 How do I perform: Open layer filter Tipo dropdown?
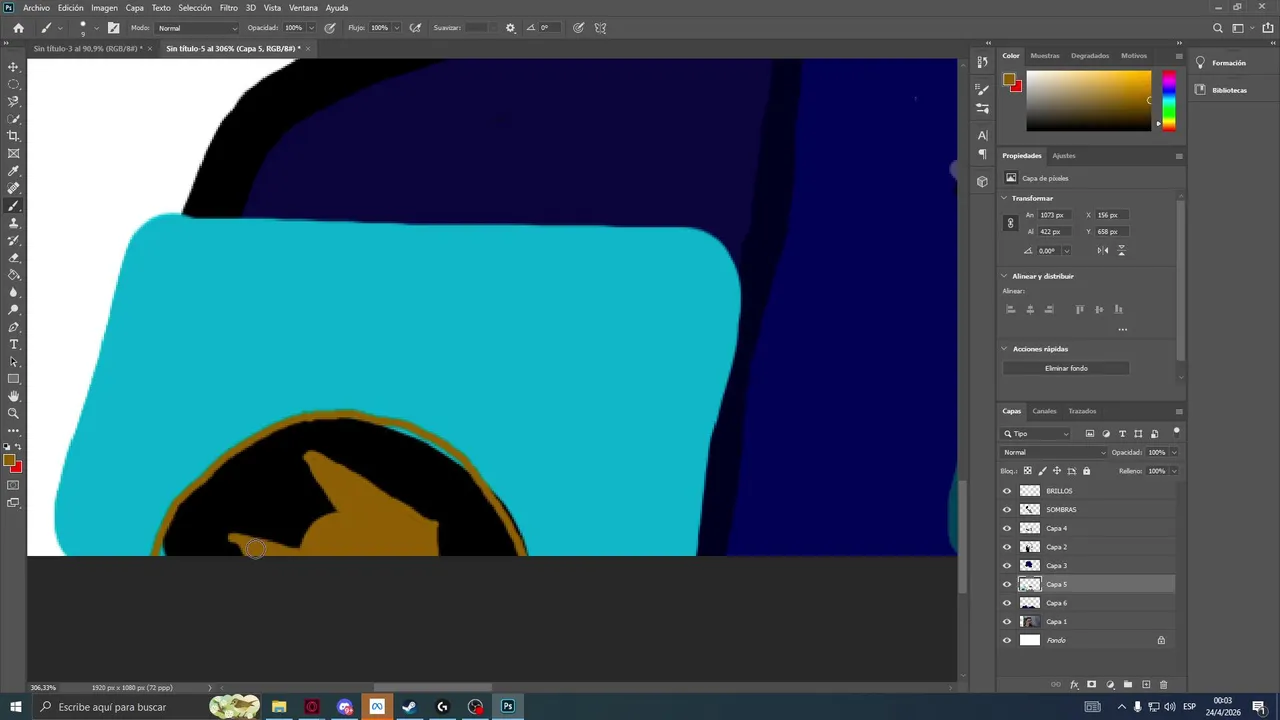tap(1037, 434)
